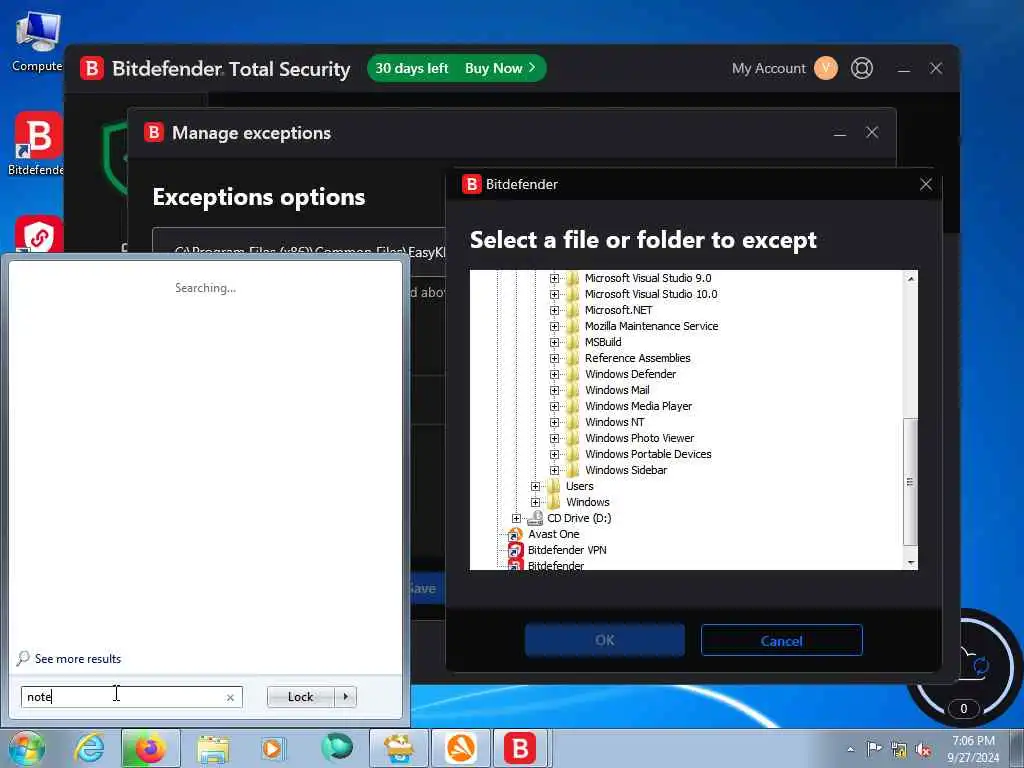Screen dimensions: 1024x768
Task: Click the Lock button in Start menu
Action: pos(300,697)
